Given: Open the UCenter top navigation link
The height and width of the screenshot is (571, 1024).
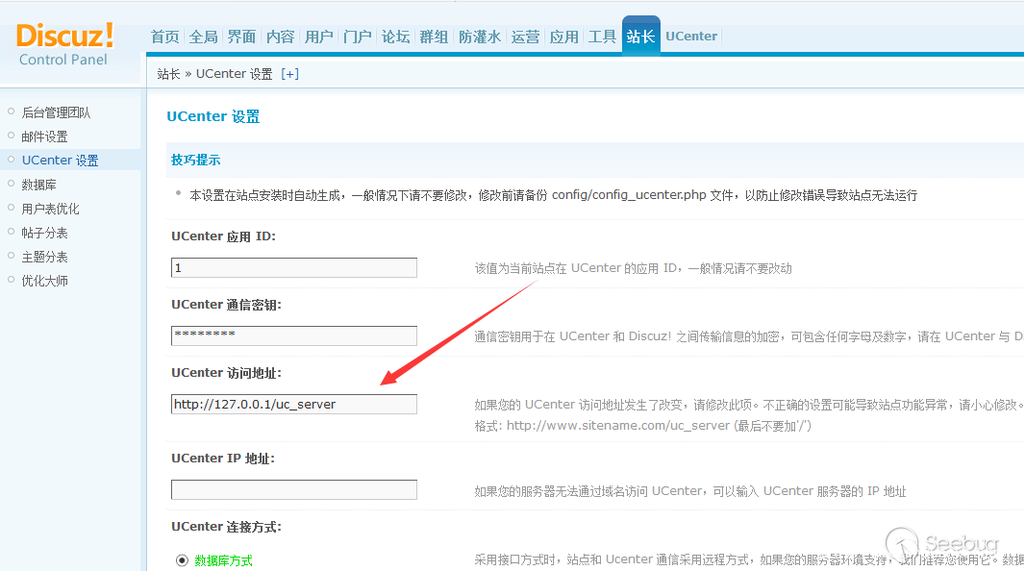Looking at the screenshot, I should [x=691, y=37].
